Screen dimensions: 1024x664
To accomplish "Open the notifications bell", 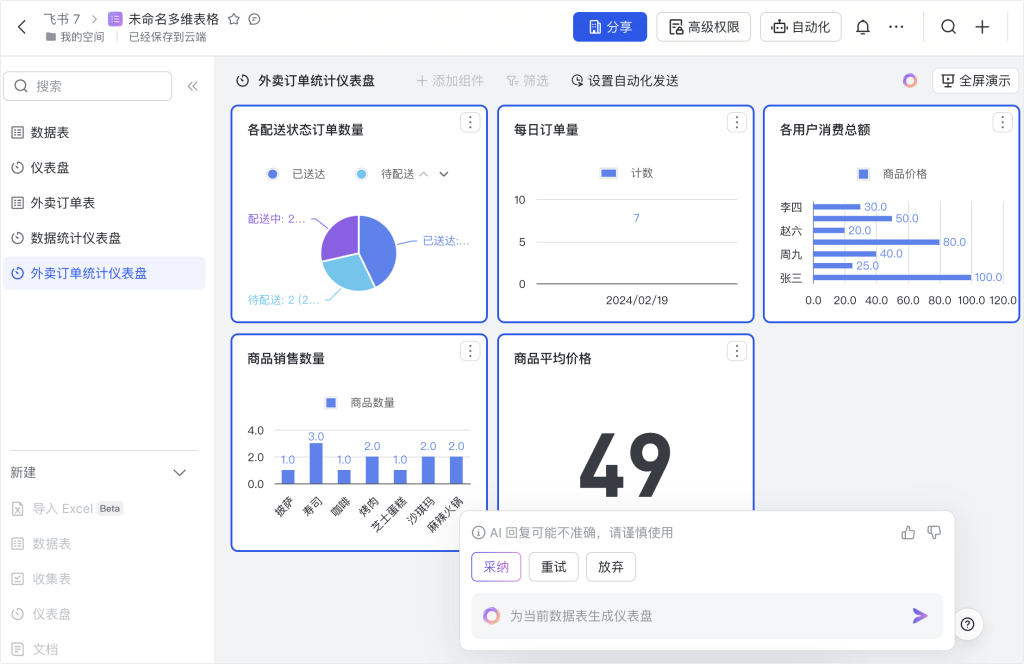I will [x=863, y=27].
